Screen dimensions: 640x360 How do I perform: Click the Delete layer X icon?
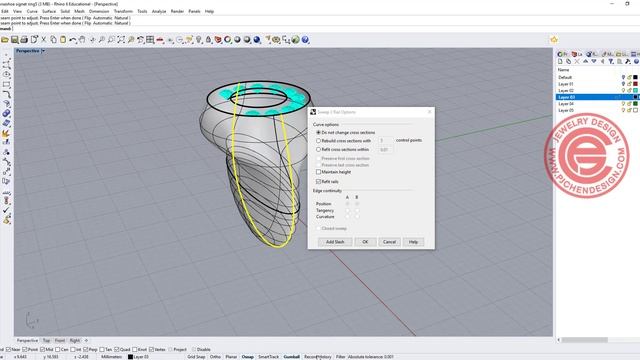point(577,61)
